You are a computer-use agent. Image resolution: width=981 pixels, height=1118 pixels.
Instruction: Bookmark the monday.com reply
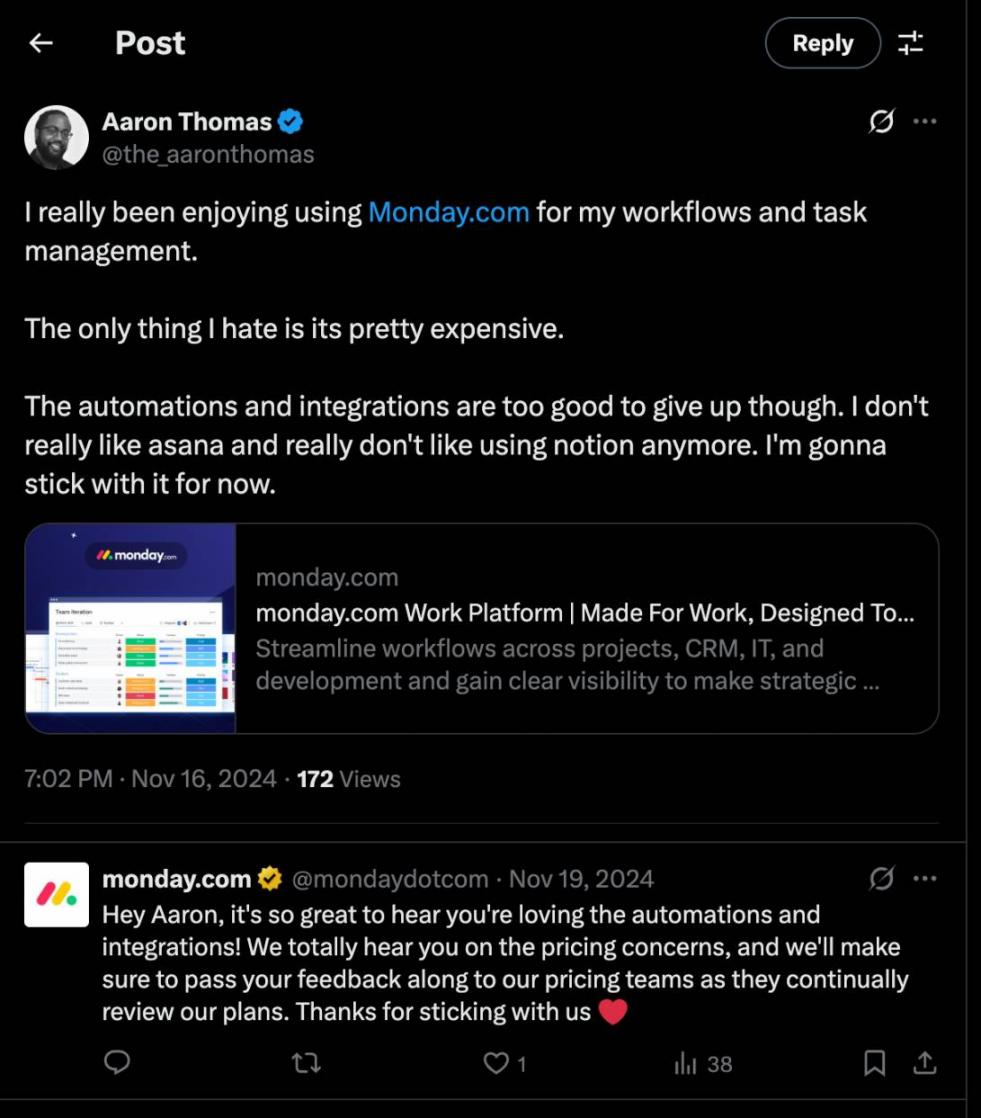(x=875, y=1063)
